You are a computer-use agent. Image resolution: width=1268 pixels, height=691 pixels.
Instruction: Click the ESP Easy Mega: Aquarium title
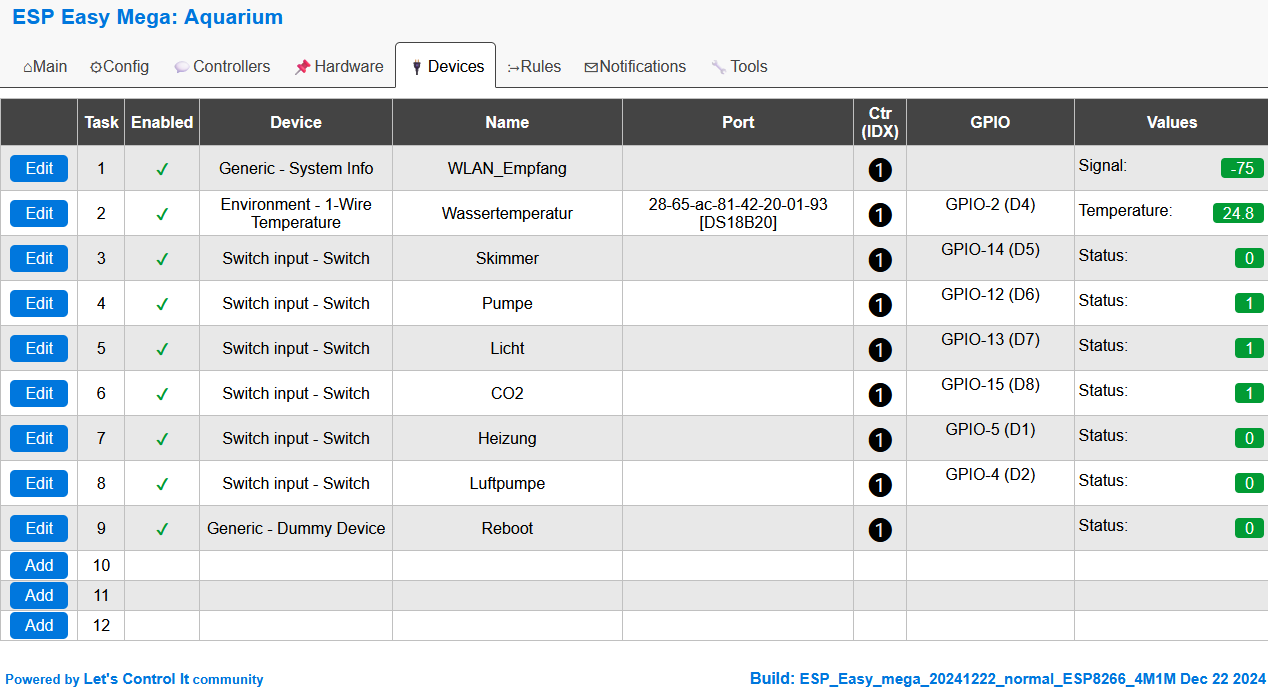pos(147,17)
